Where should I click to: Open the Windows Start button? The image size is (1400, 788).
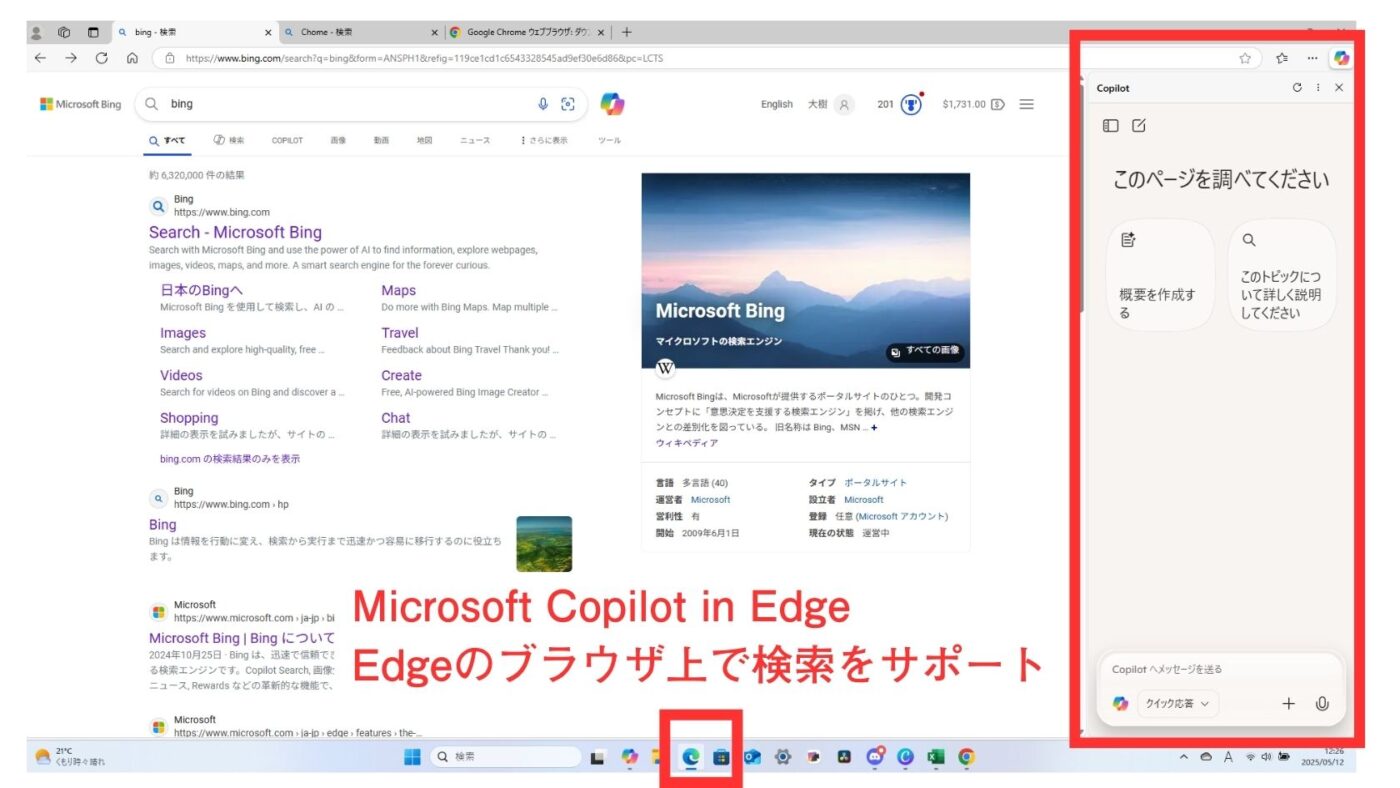pos(412,757)
